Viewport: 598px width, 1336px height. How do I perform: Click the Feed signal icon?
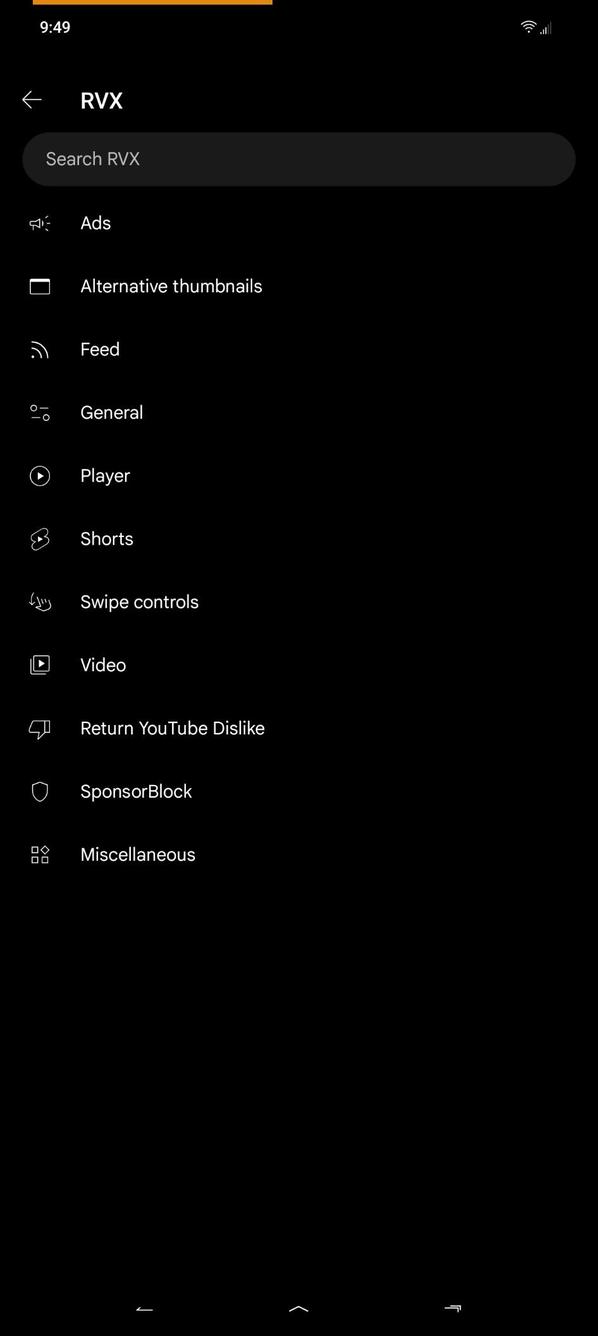coord(39,349)
